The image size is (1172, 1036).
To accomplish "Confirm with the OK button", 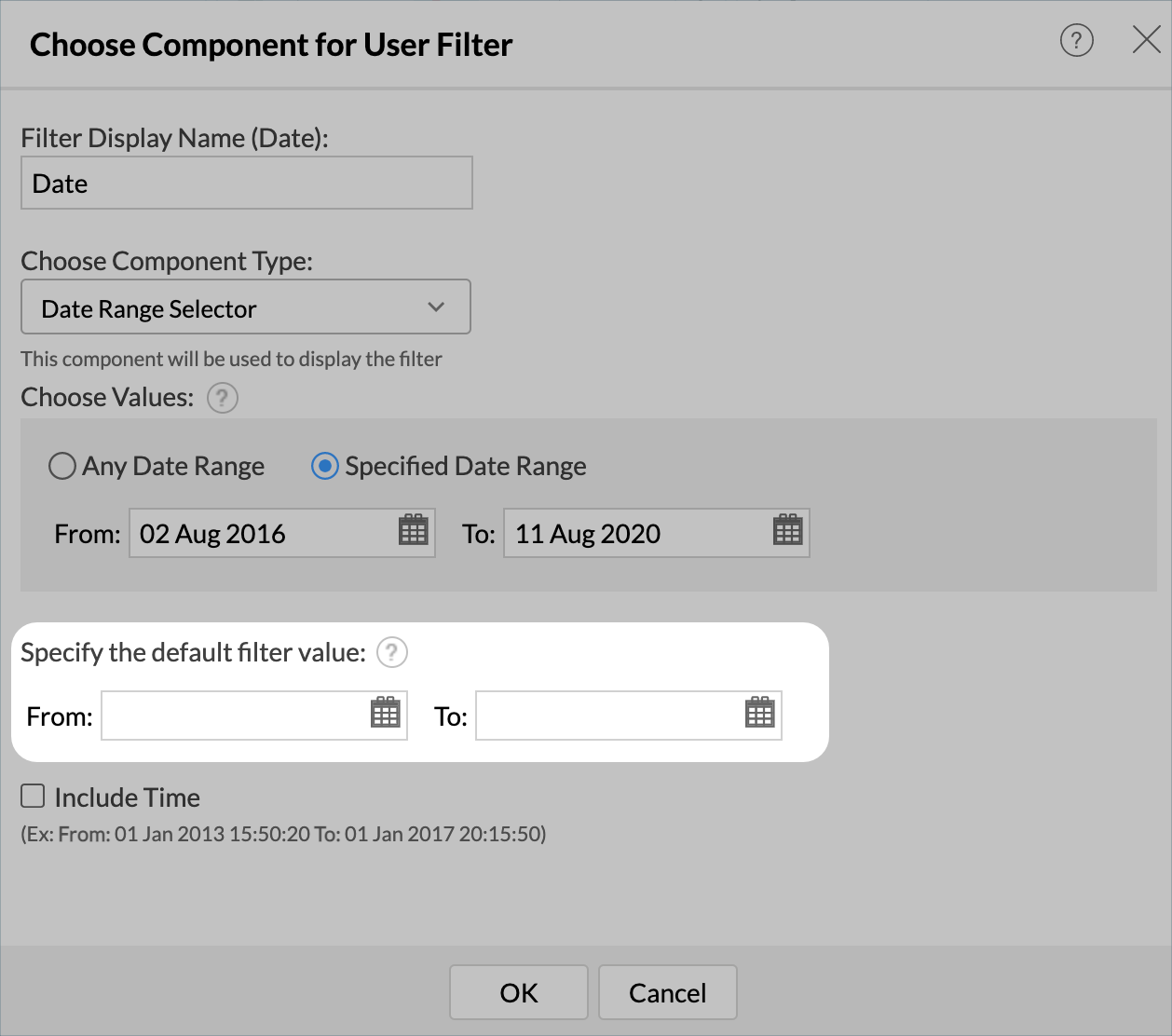I will pyautogui.click(x=519, y=992).
